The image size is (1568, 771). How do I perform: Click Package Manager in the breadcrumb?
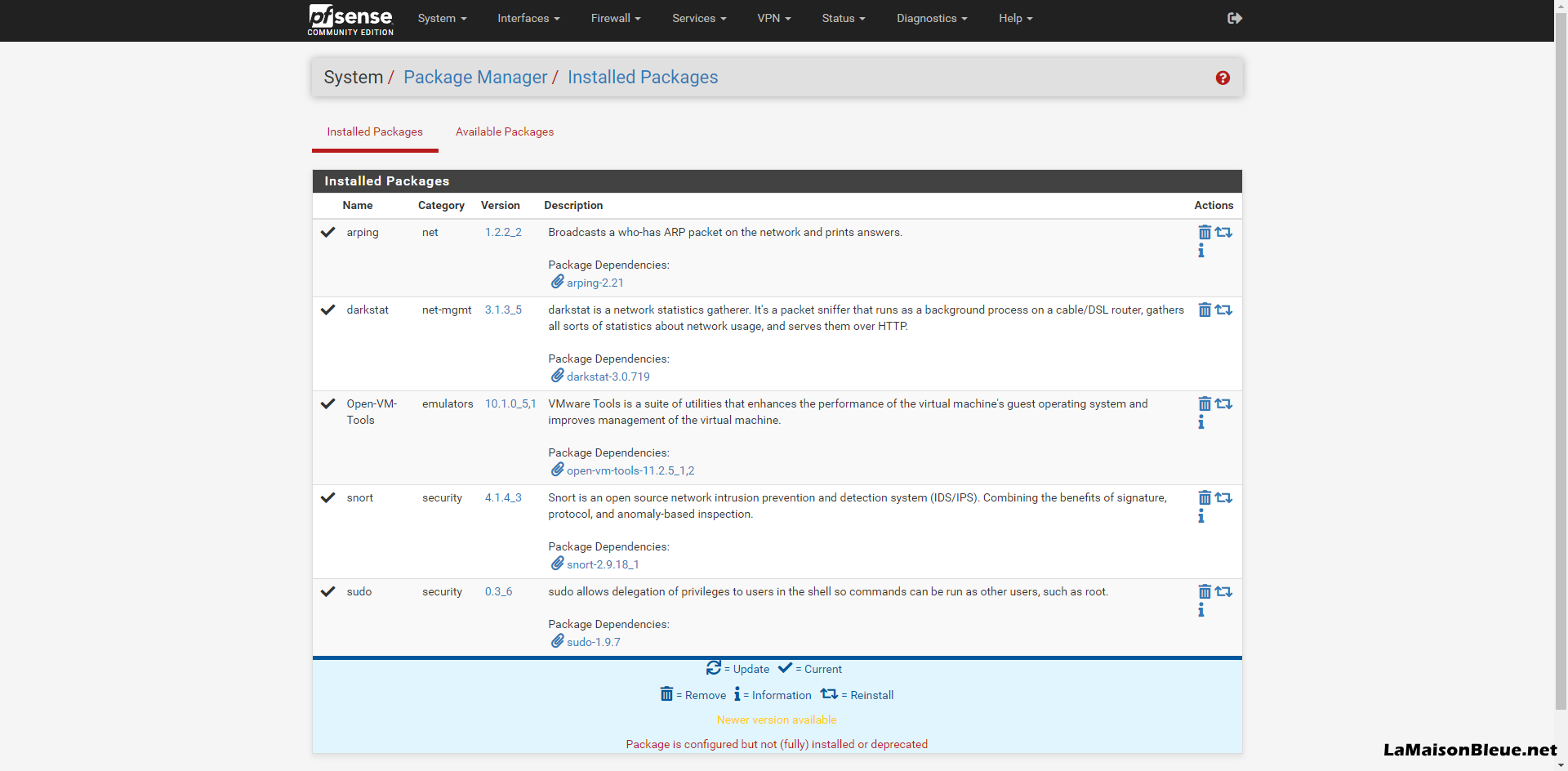[x=475, y=78]
